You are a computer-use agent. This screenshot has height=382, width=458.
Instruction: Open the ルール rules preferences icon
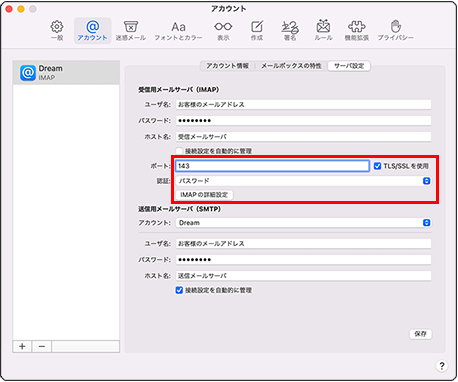[x=323, y=30]
